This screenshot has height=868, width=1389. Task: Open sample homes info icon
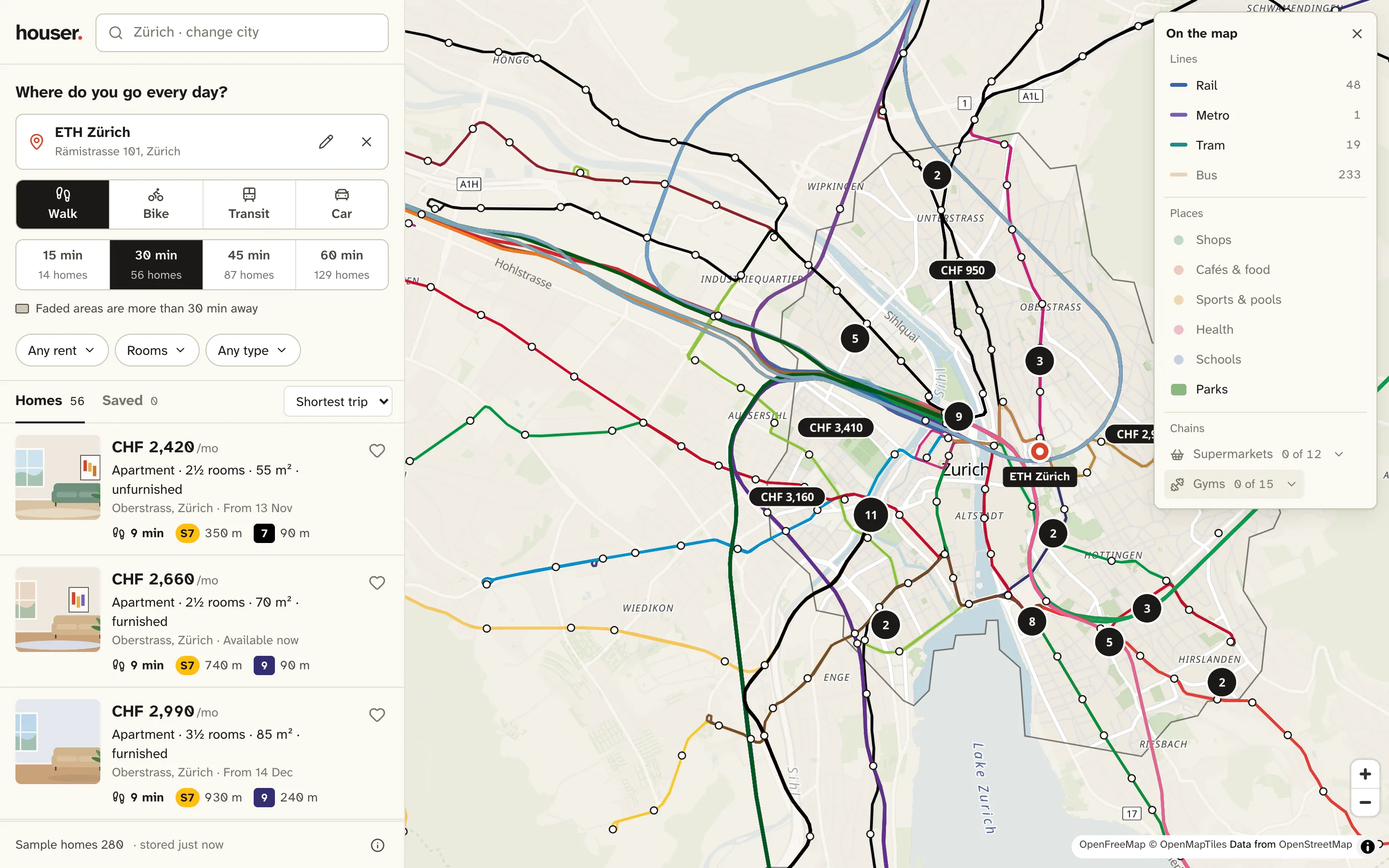pyautogui.click(x=378, y=845)
